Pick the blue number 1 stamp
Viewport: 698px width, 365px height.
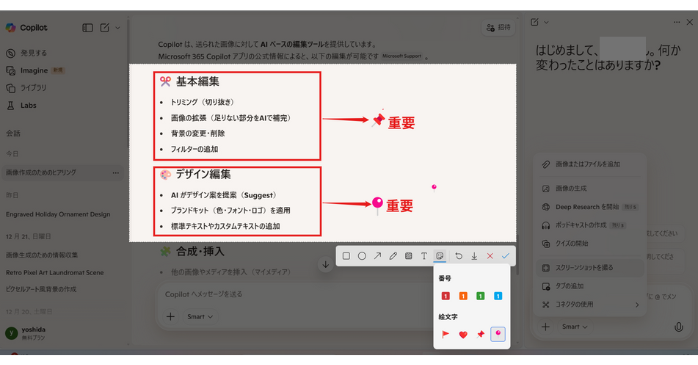[498, 296]
